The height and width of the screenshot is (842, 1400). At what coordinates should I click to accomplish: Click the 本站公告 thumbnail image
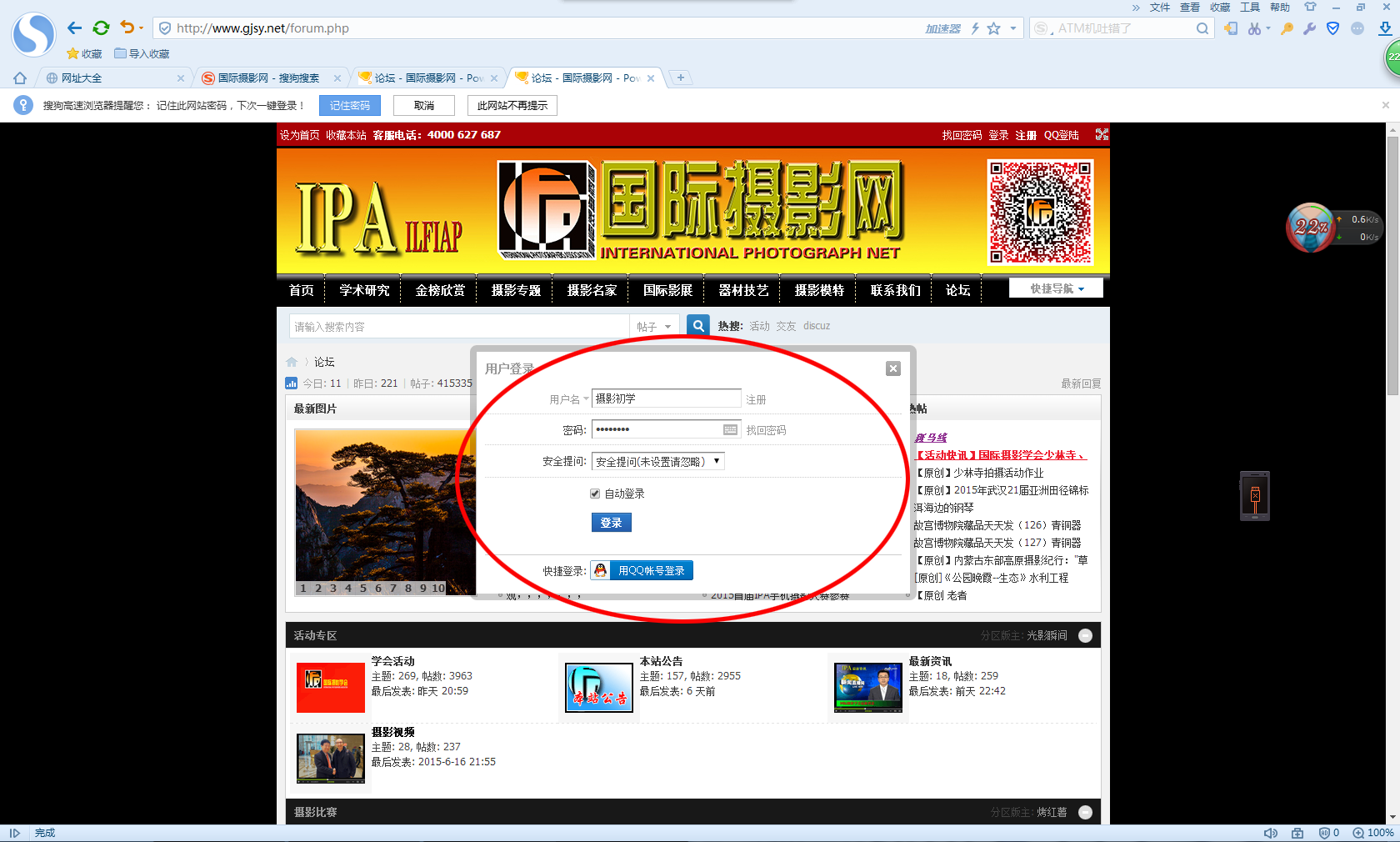[x=598, y=687]
